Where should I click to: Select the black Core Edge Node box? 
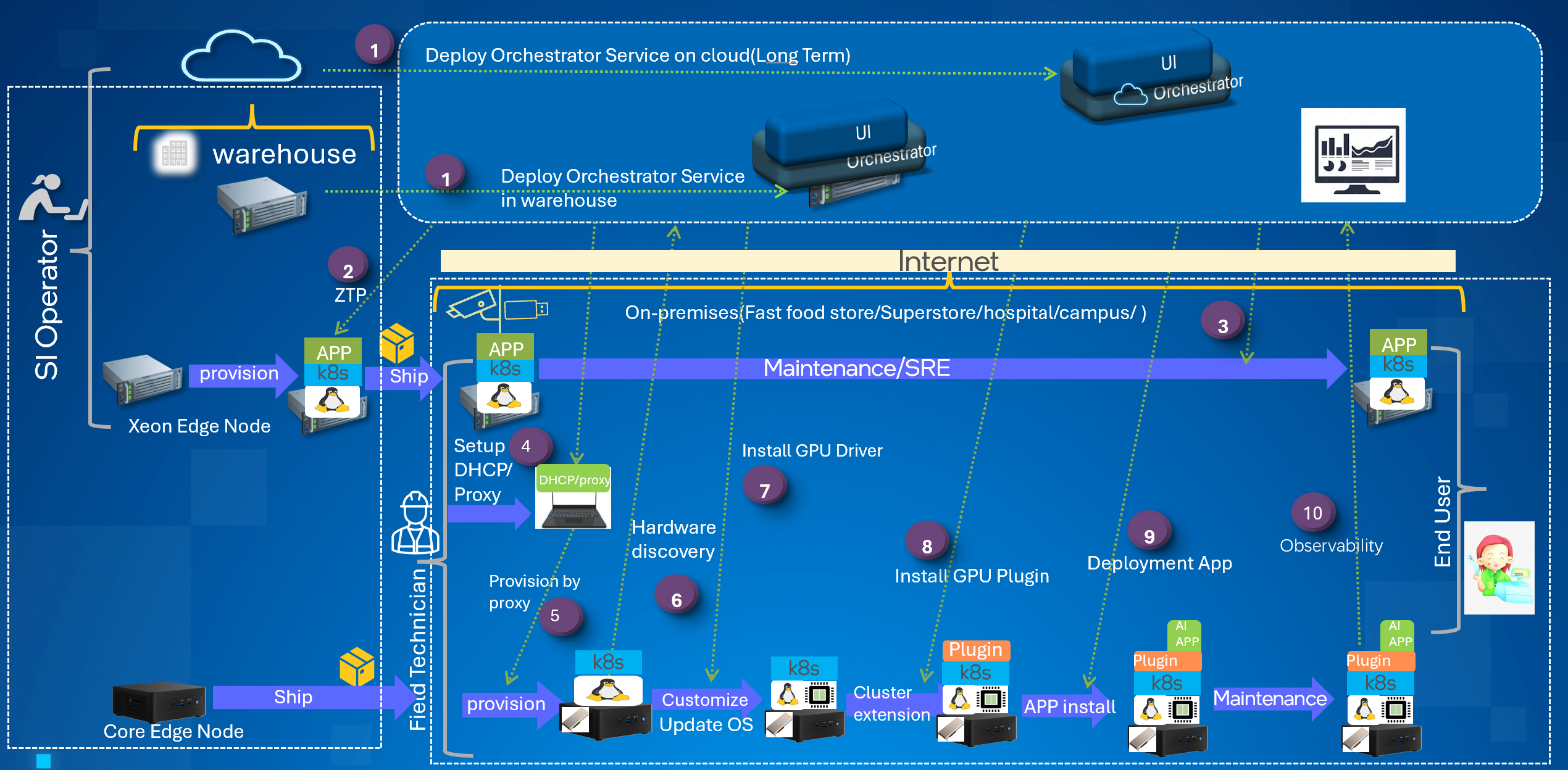(159, 702)
